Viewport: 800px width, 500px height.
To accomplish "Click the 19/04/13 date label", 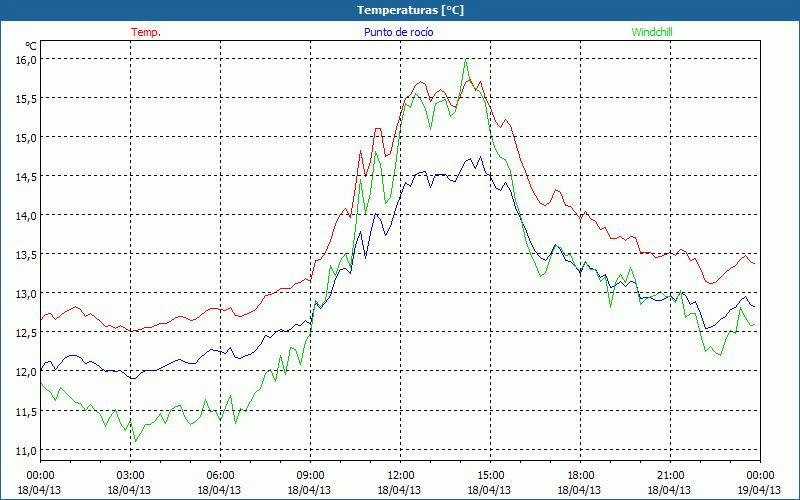I will point(759,490).
